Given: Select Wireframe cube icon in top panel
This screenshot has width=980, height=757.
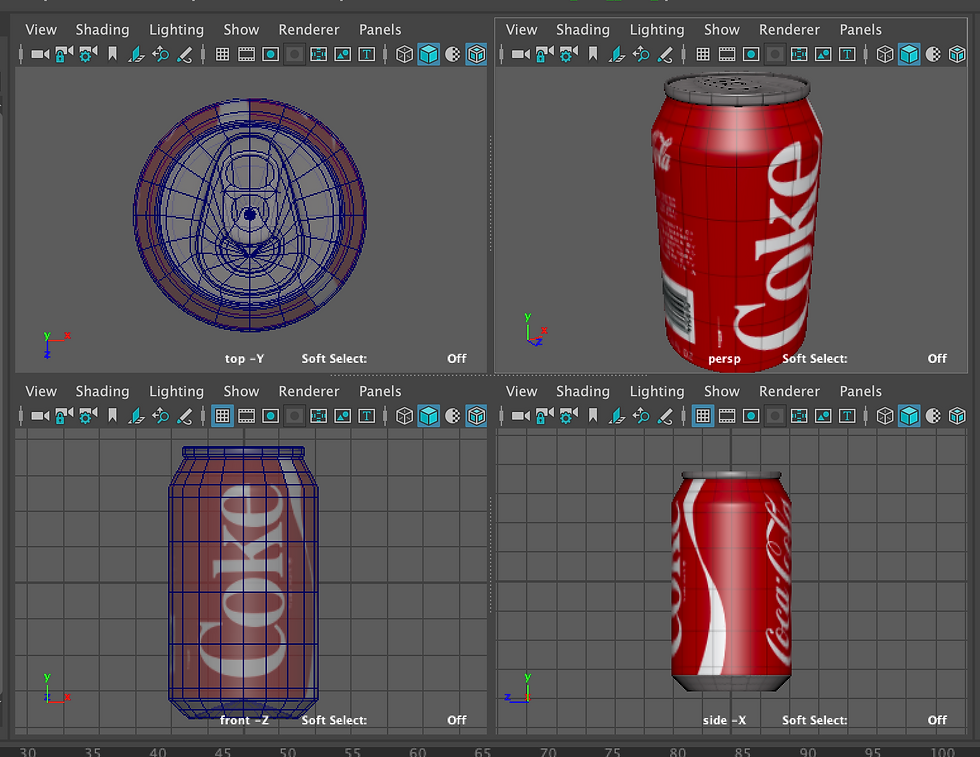Looking at the screenshot, I should pyautogui.click(x=404, y=54).
